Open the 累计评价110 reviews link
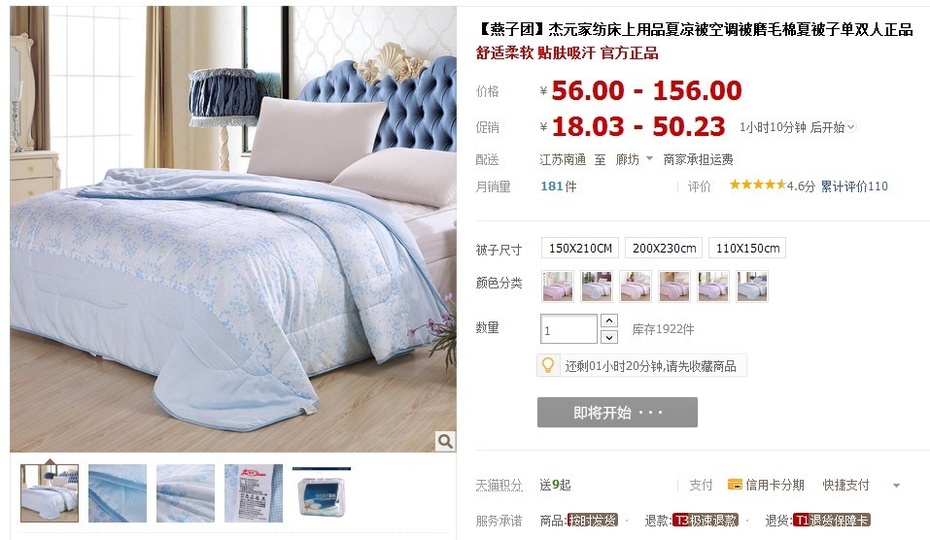 tap(854, 186)
